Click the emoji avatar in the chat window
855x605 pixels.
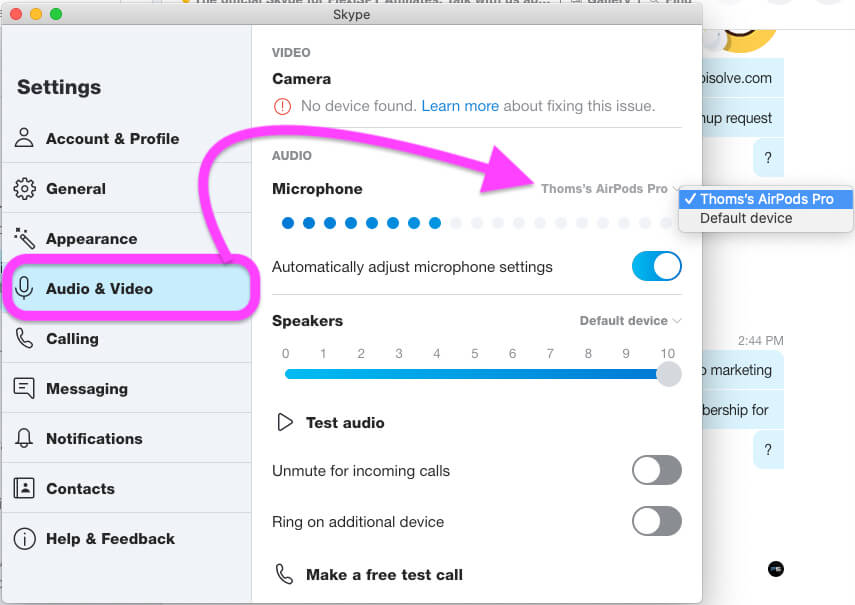click(743, 40)
